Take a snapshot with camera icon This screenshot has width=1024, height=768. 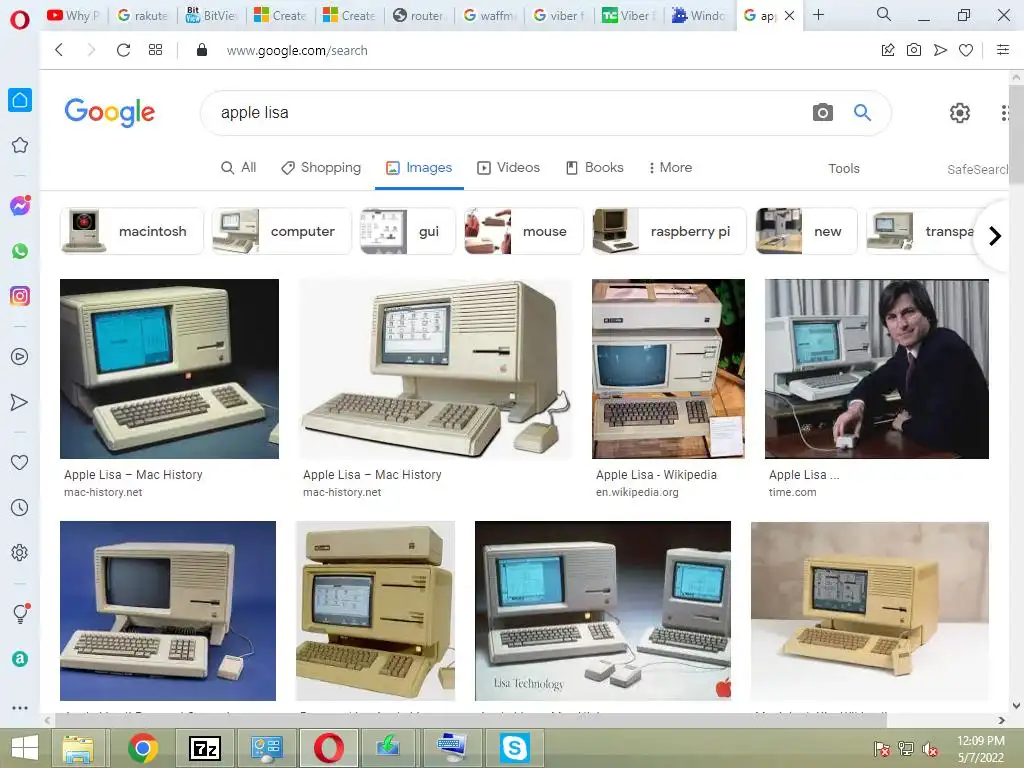click(914, 50)
